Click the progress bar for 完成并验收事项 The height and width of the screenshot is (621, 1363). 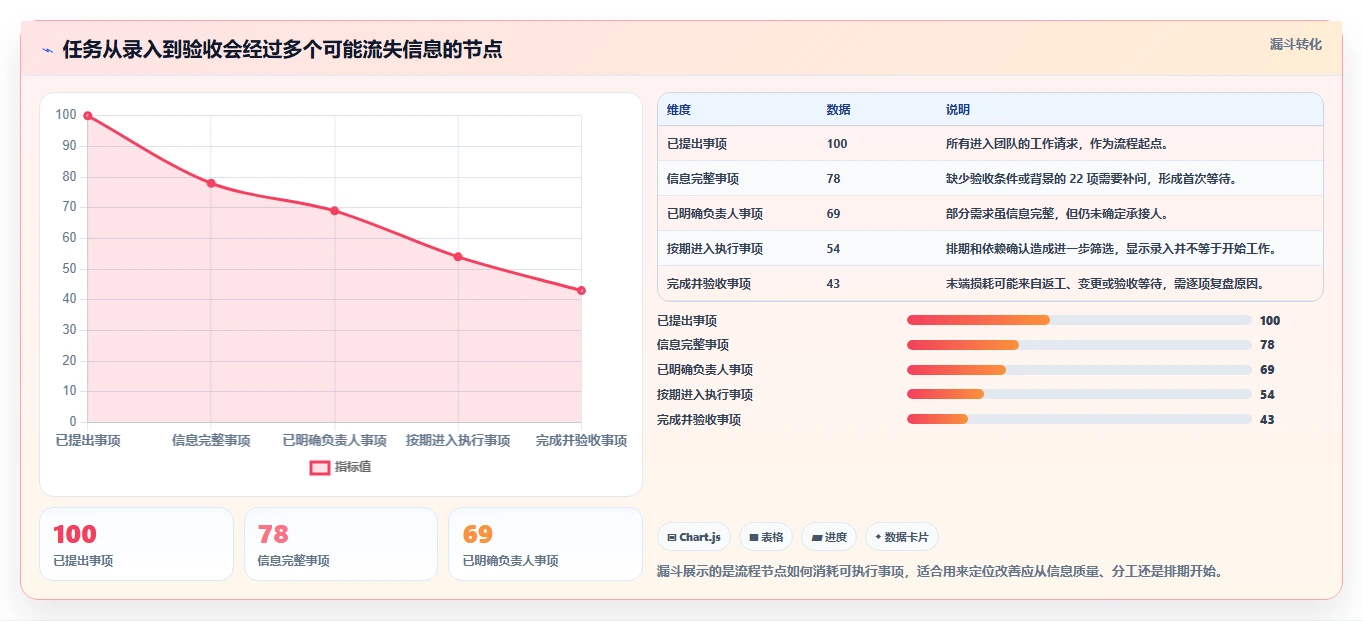point(1079,419)
